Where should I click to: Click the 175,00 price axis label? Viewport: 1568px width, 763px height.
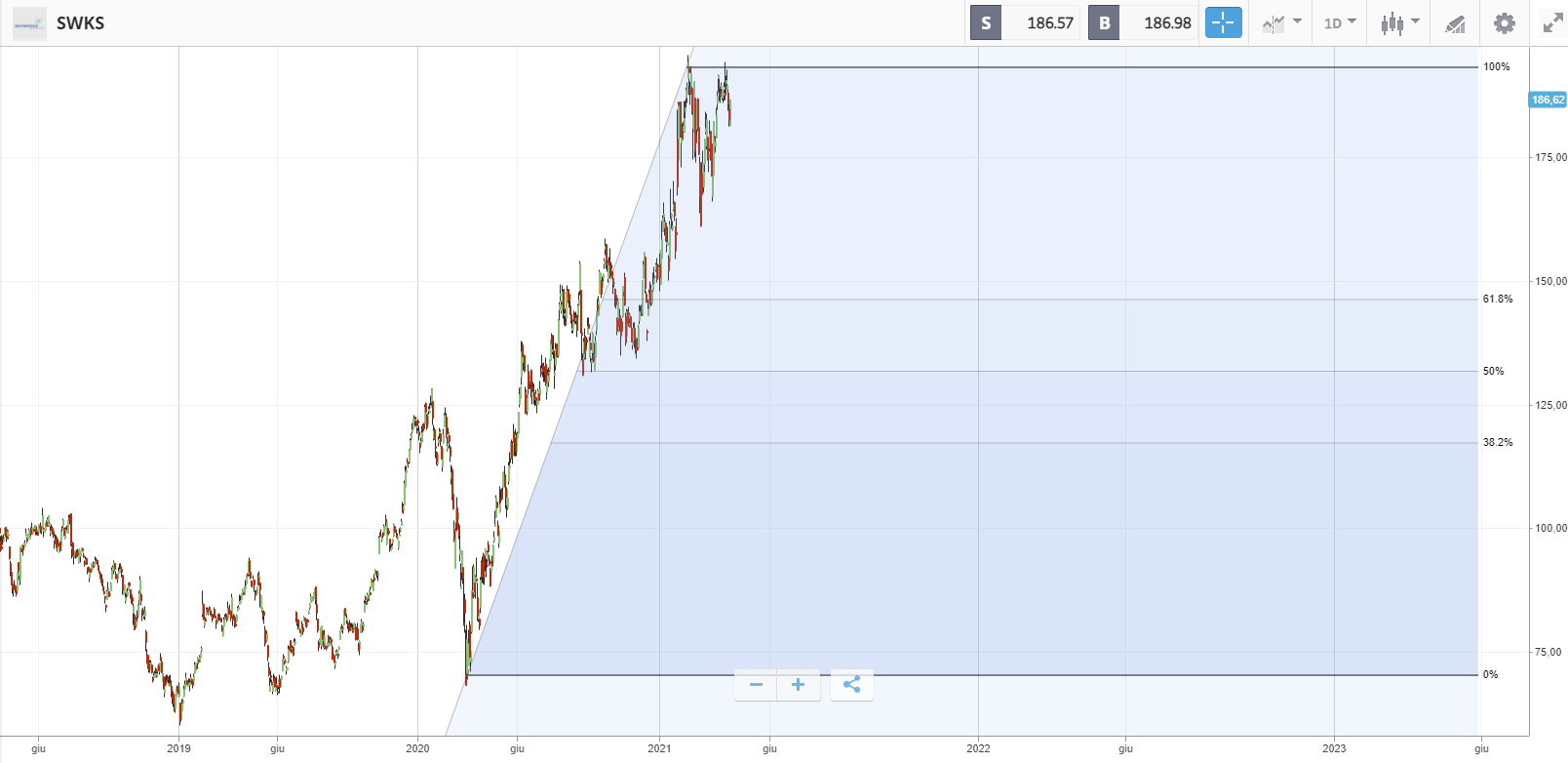click(1550, 158)
